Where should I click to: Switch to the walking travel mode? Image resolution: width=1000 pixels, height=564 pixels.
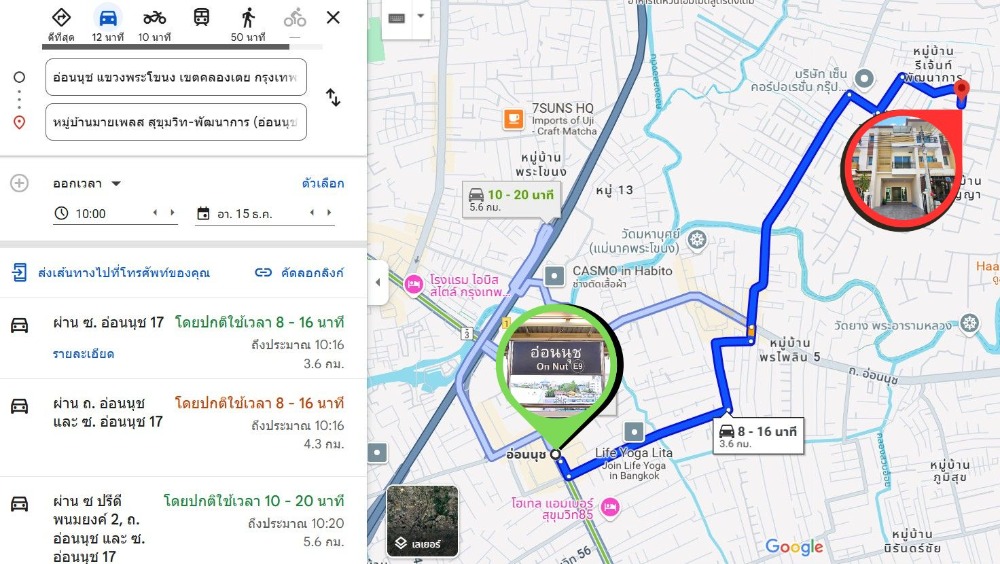pos(248,18)
